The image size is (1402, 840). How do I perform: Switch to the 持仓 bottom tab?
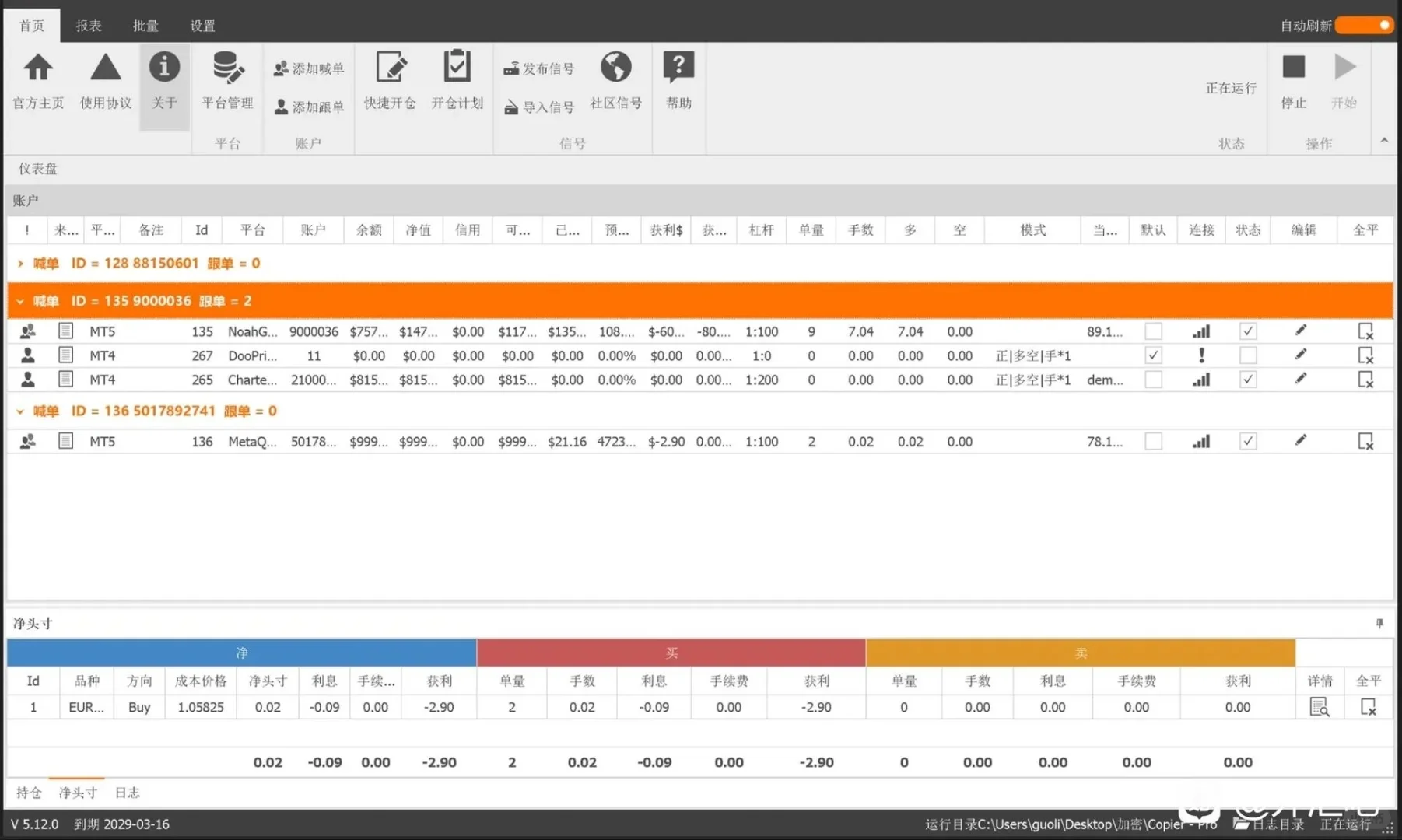pos(29,793)
